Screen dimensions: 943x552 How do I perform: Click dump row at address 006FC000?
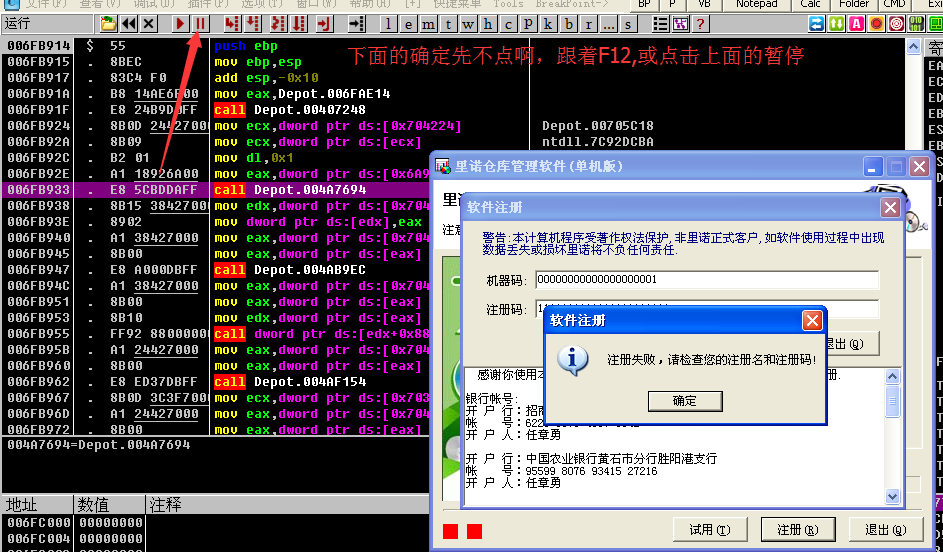(215, 523)
